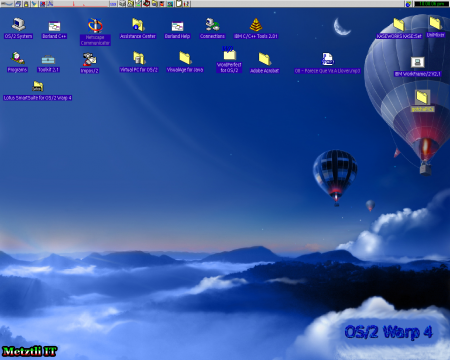
Task: Click the red CPU activity graph in WarpCenter
Action: pyautogui.click(x=81, y=4)
